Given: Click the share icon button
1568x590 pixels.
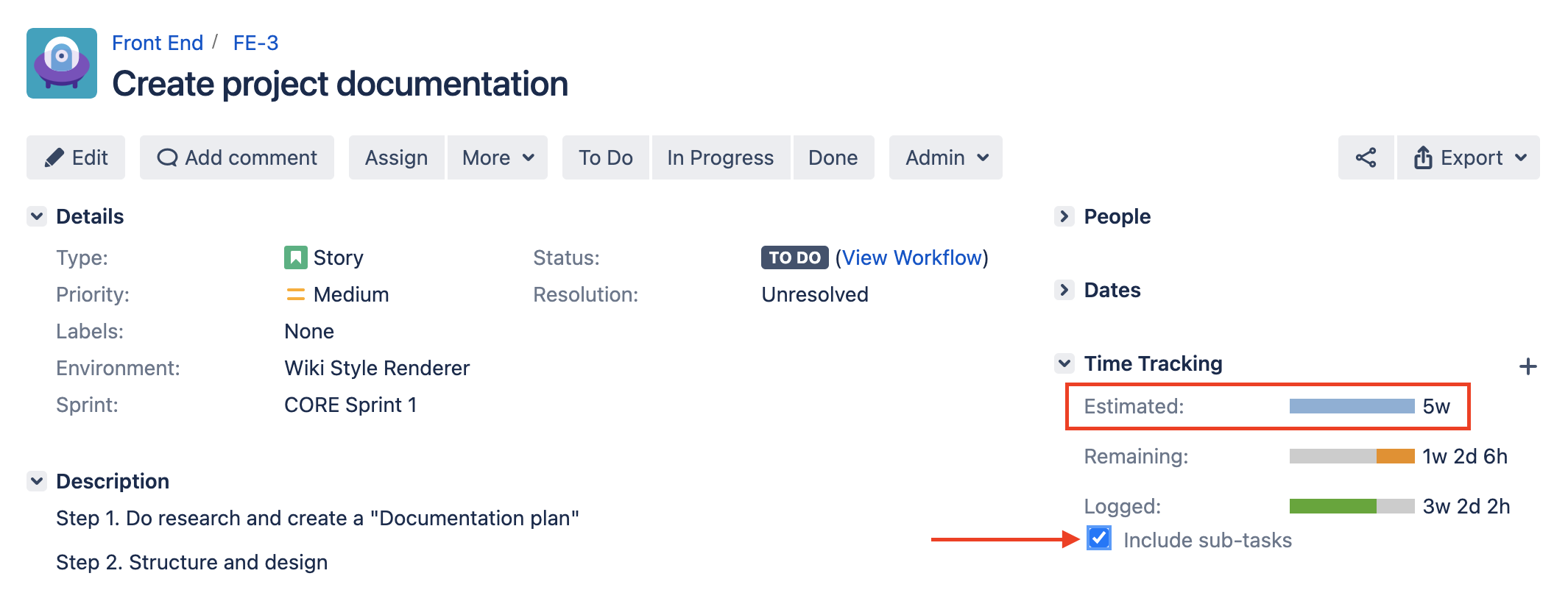Looking at the screenshot, I should point(1366,157).
